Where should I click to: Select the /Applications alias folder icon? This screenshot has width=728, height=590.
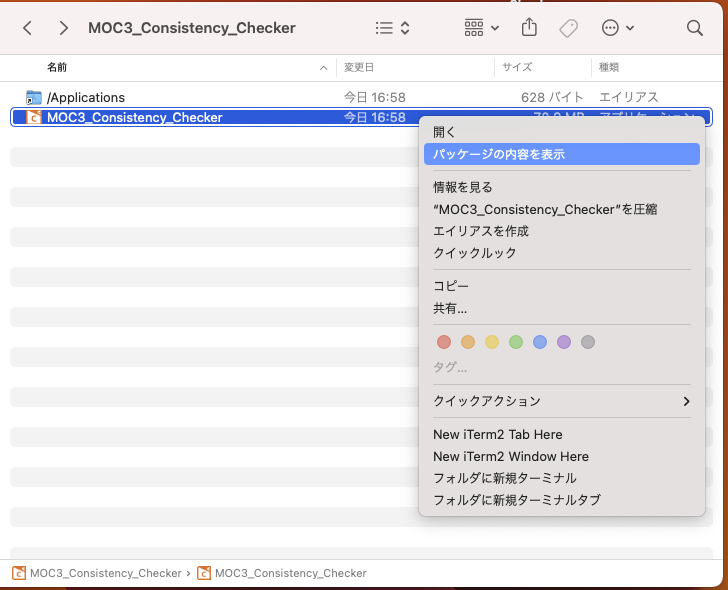[33, 97]
